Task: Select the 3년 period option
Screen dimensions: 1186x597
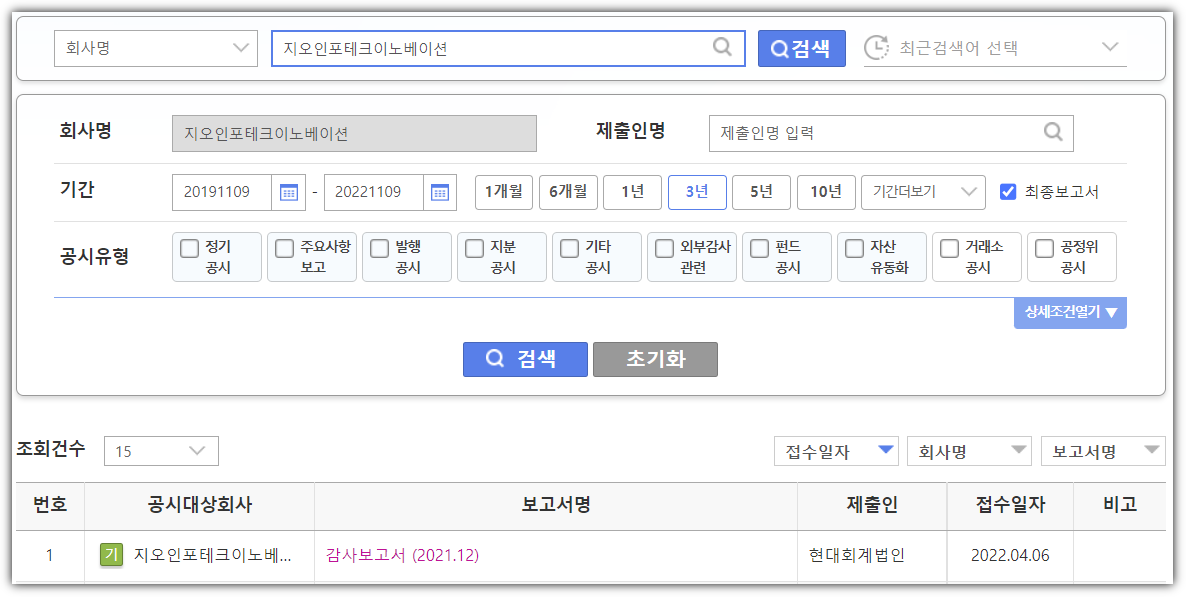Action: (x=697, y=192)
